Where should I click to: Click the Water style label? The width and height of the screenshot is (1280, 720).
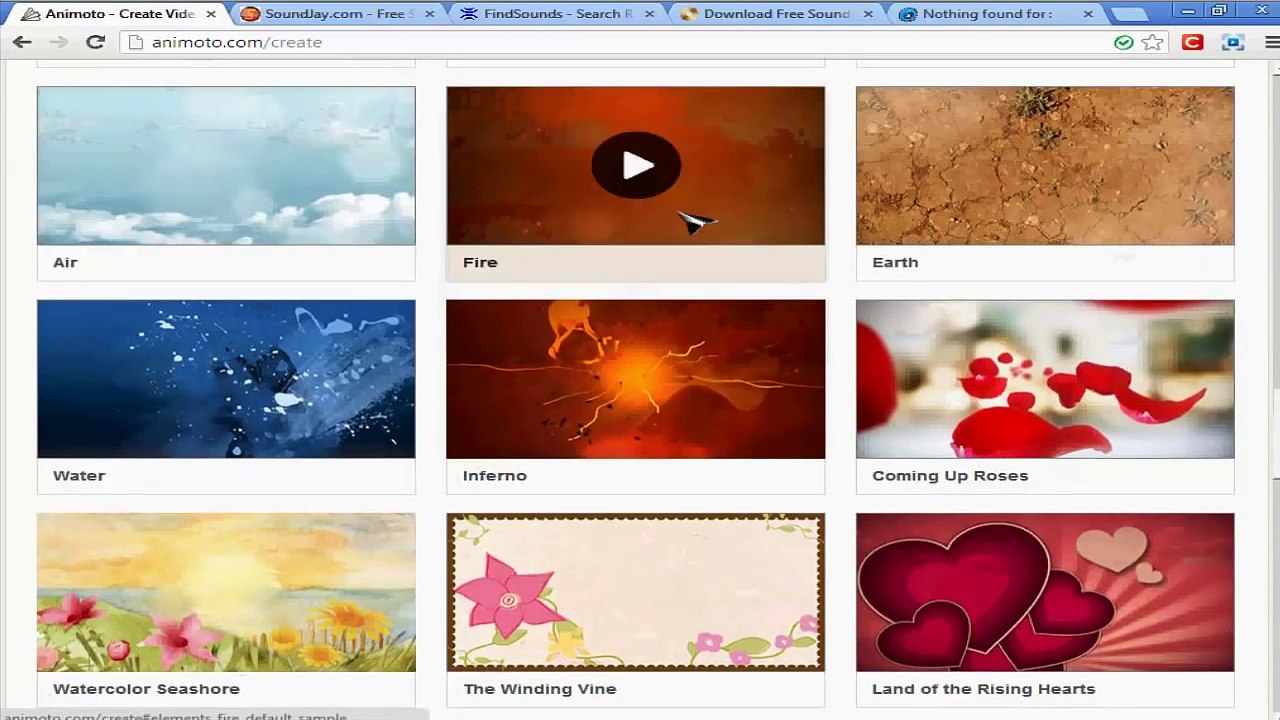coord(79,475)
